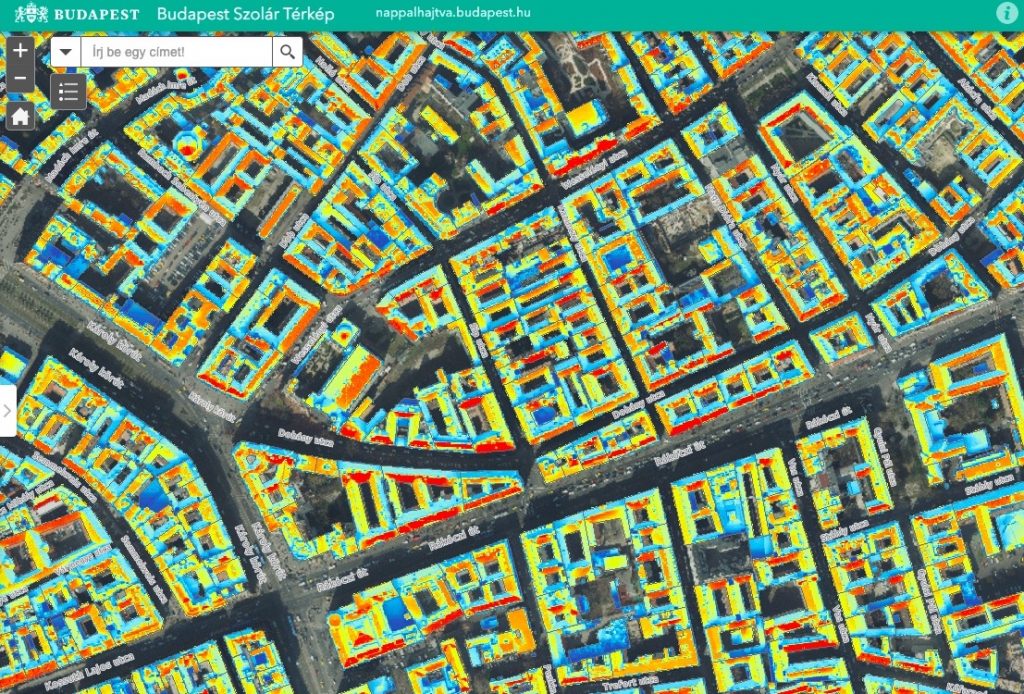Open the layer list panel

tap(68, 91)
